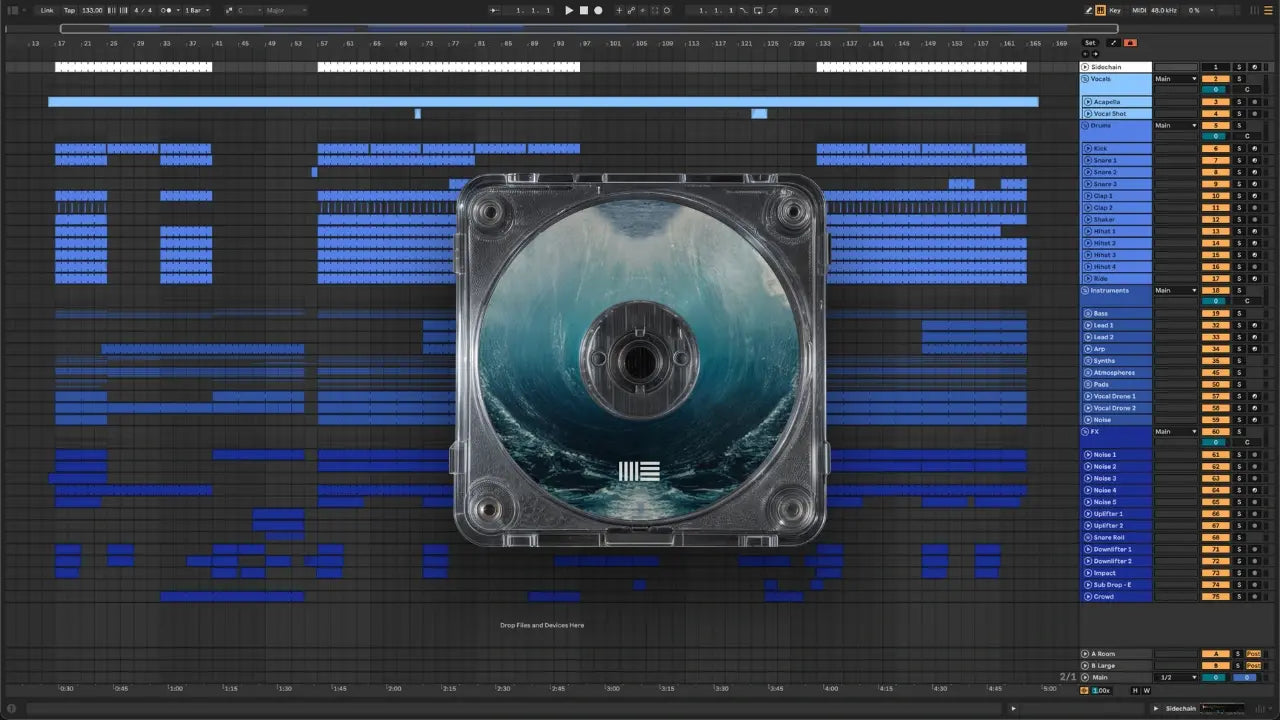Open the 1 Bar quantization dropdown
The height and width of the screenshot is (720, 1280).
pyautogui.click(x=197, y=10)
